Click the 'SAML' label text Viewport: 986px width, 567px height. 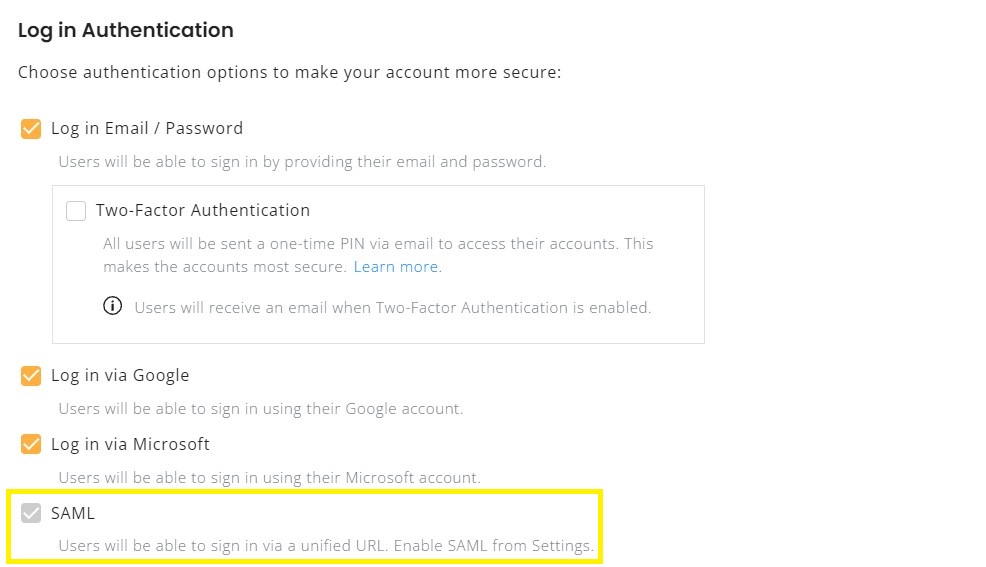(72, 513)
